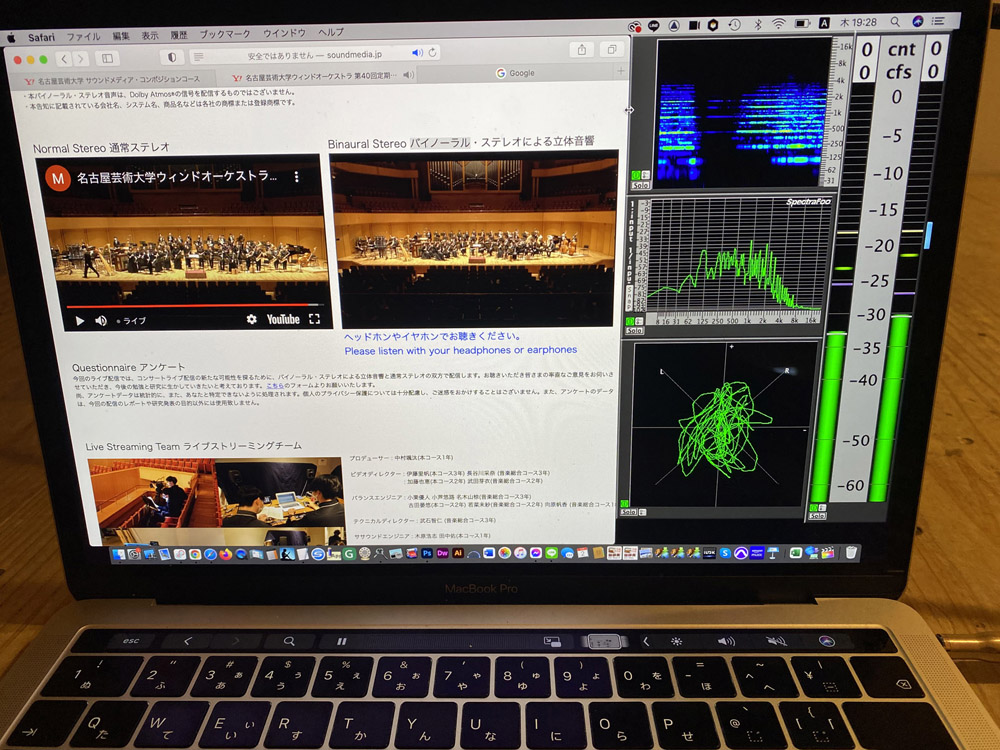Open YouTube player settings gear
The height and width of the screenshot is (750, 1000).
pos(252,319)
